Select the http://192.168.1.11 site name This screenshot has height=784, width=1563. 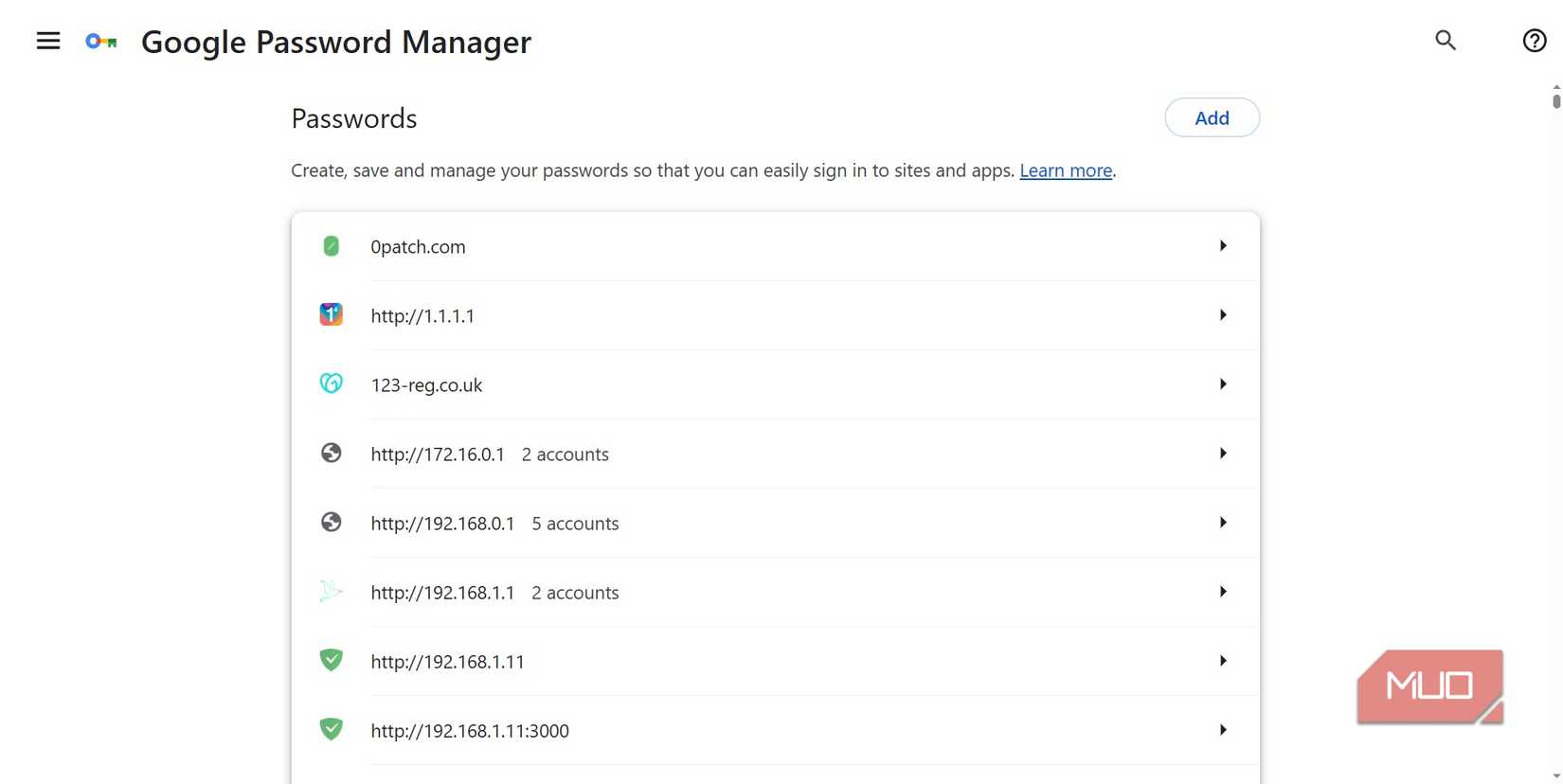click(x=447, y=662)
